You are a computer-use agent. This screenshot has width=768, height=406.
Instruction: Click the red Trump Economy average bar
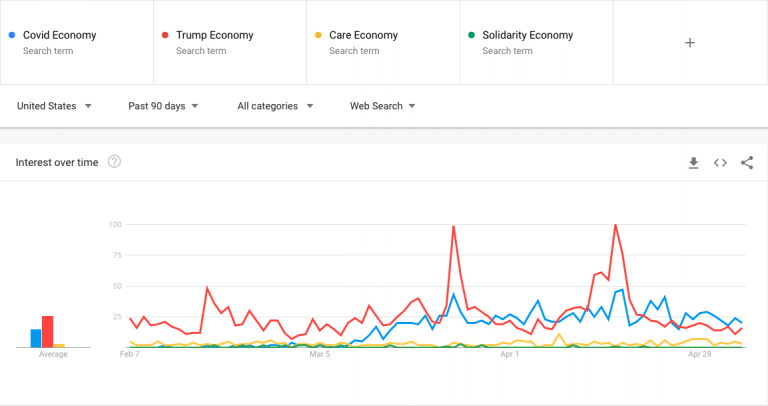click(47, 331)
